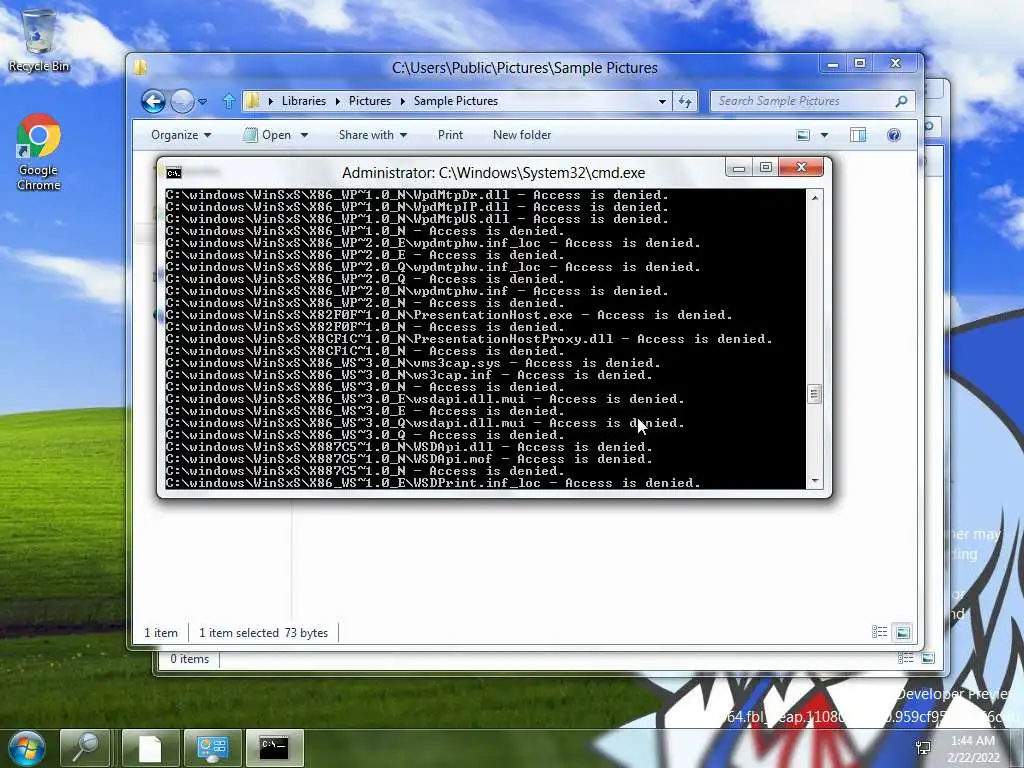Click Sample Pictures in the address breadcrumb
The width and height of the screenshot is (1024, 768).
(x=456, y=101)
